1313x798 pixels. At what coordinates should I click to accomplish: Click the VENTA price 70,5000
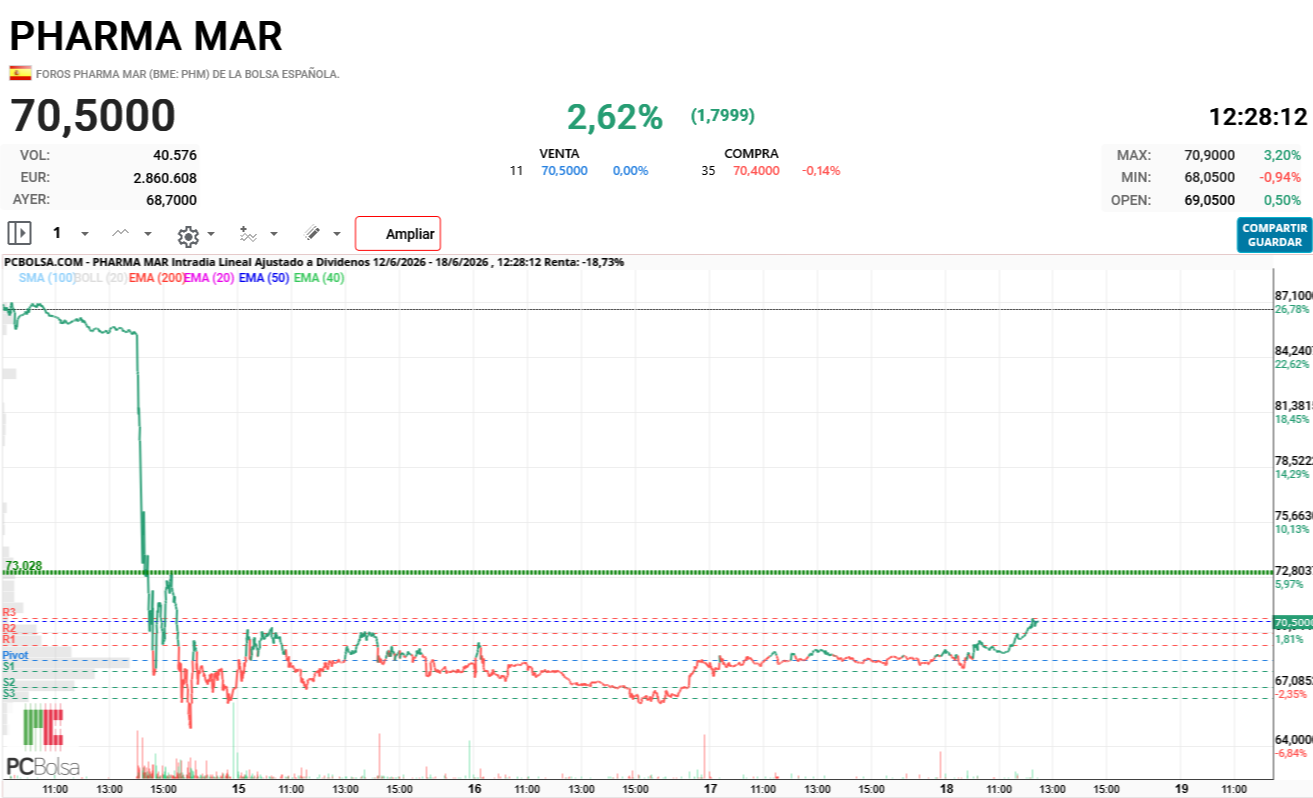click(565, 171)
